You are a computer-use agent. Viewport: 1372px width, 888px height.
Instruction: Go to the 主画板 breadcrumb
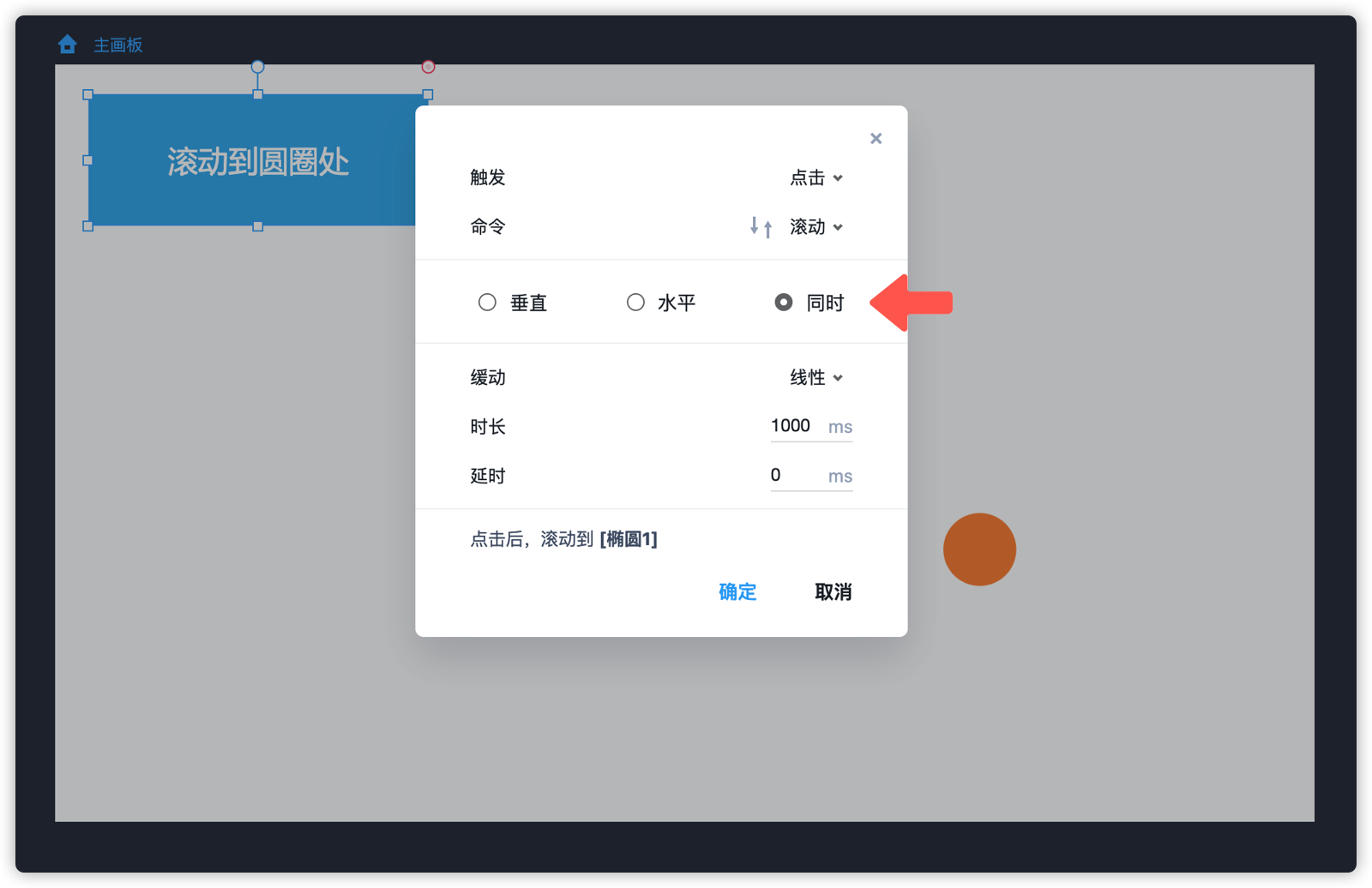point(118,45)
